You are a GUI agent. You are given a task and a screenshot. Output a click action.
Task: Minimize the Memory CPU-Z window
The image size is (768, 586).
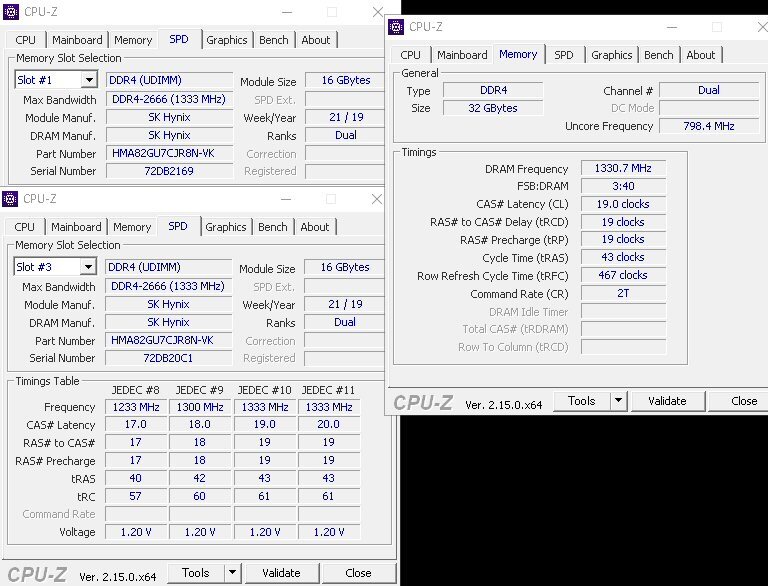(x=672, y=27)
